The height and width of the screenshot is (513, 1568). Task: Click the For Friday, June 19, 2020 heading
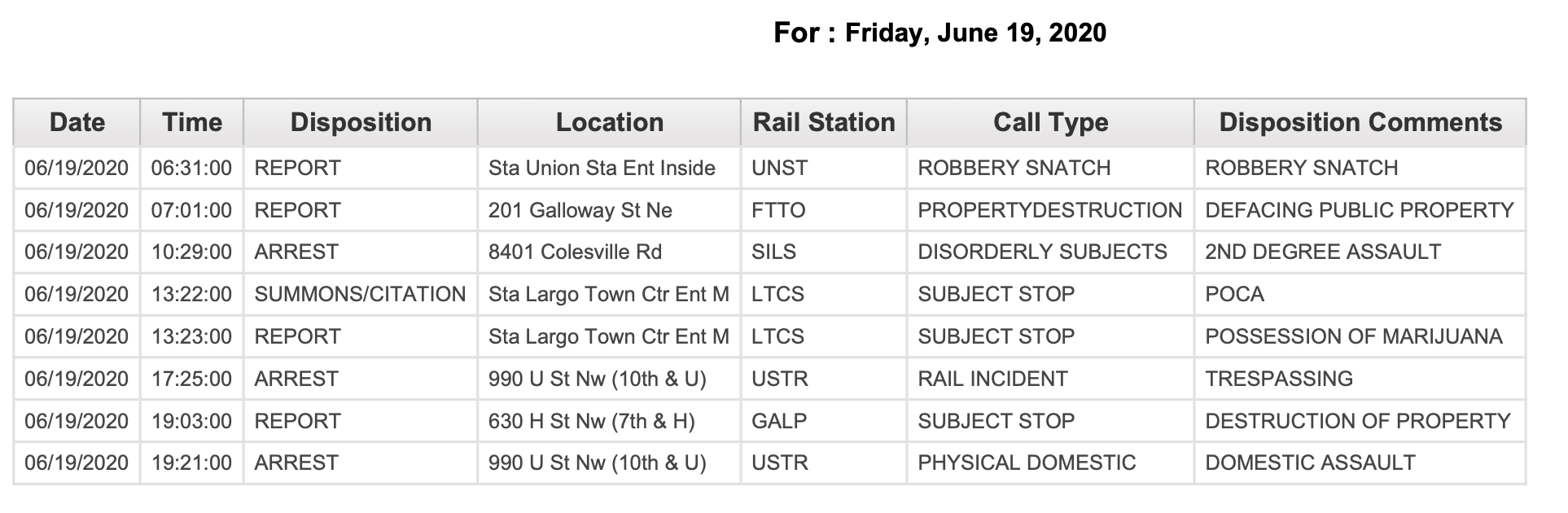pos(939,33)
